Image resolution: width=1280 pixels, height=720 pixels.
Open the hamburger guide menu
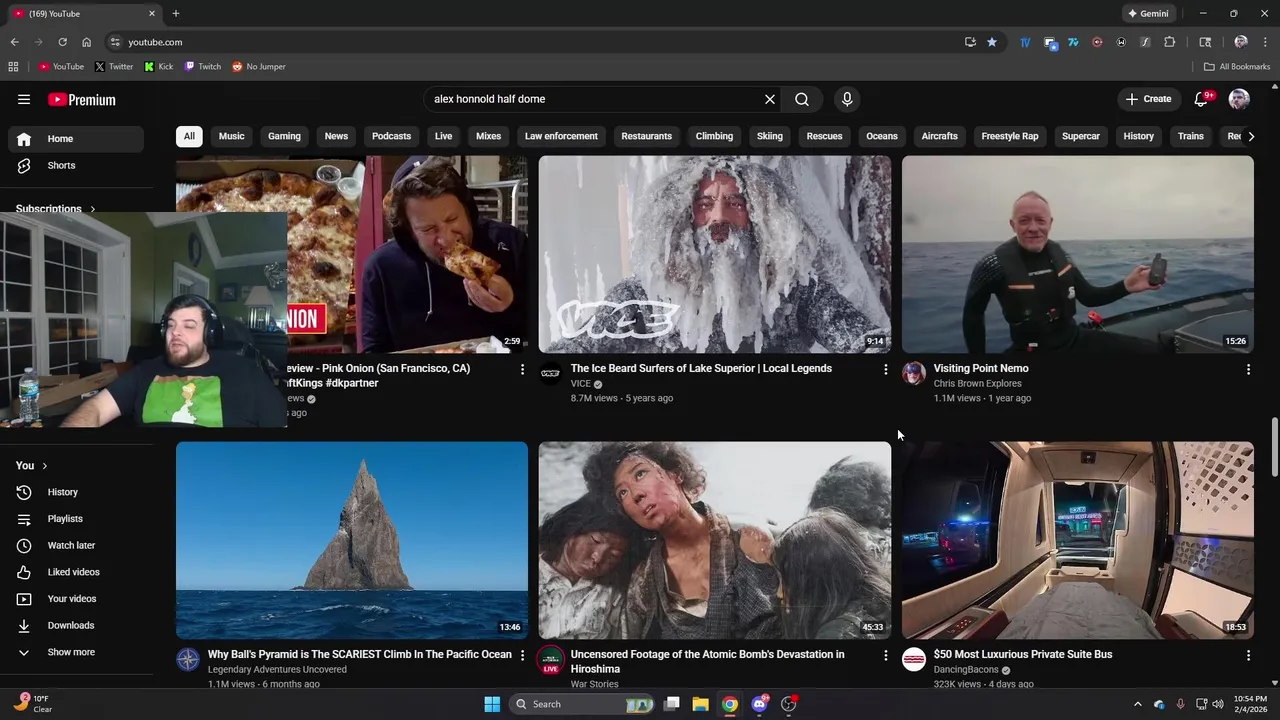[24, 99]
